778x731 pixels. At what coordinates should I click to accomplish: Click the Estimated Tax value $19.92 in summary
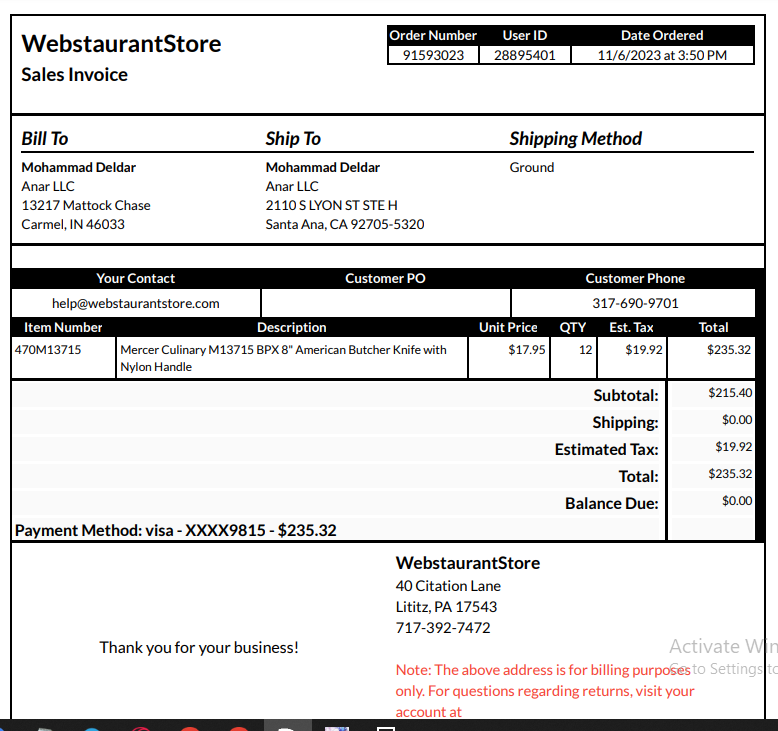(733, 447)
